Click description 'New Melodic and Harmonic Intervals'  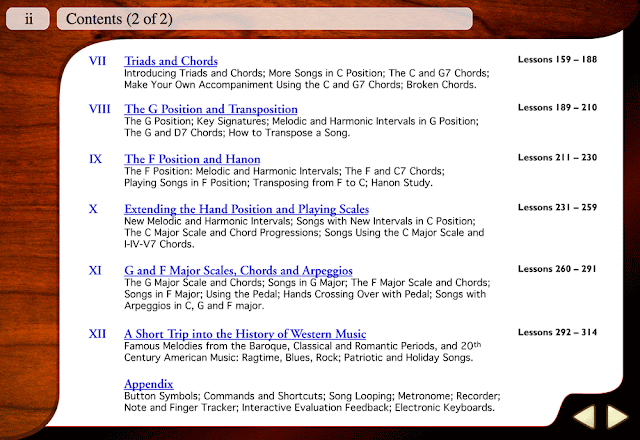click(x=300, y=221)
